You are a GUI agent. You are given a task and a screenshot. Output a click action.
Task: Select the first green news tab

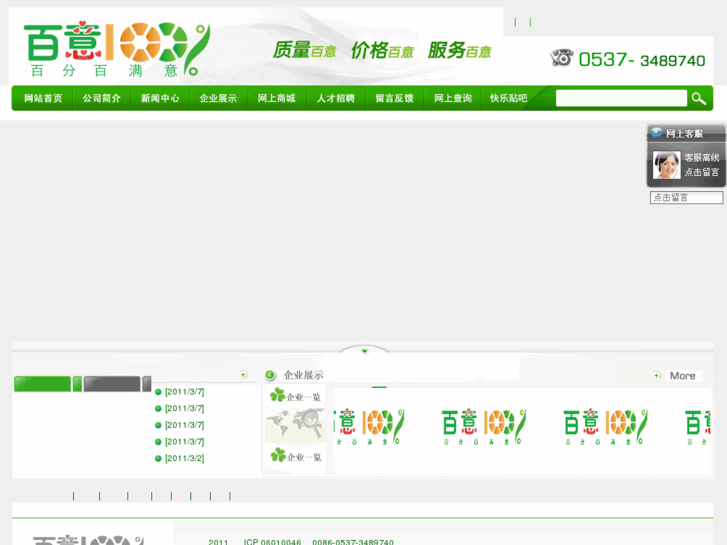[x=42, y=384]
